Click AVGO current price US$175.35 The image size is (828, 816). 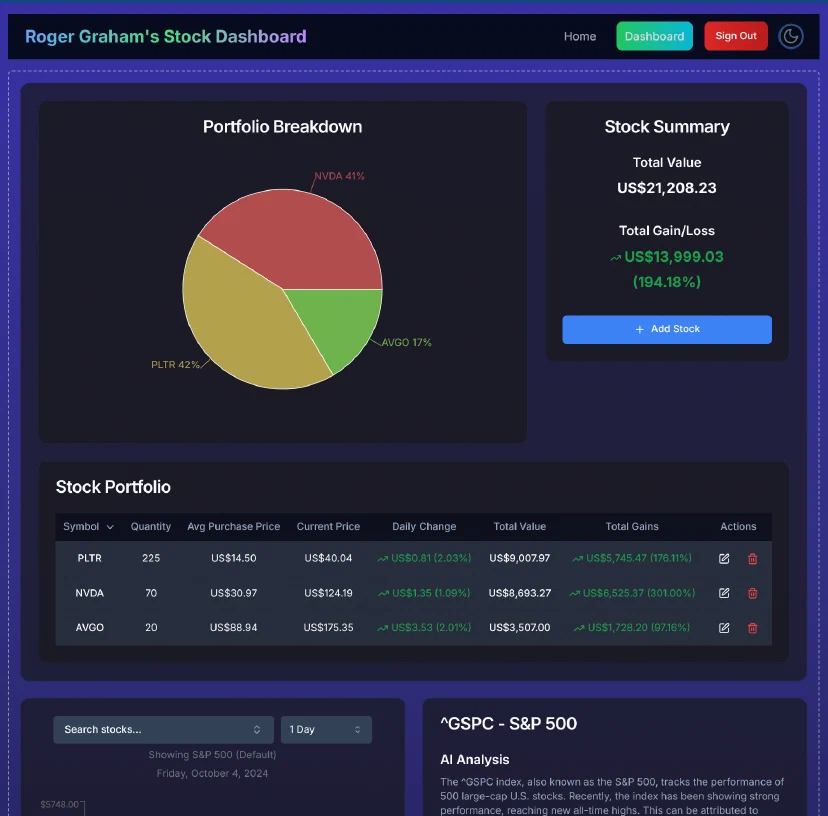[x=328, y=627]
